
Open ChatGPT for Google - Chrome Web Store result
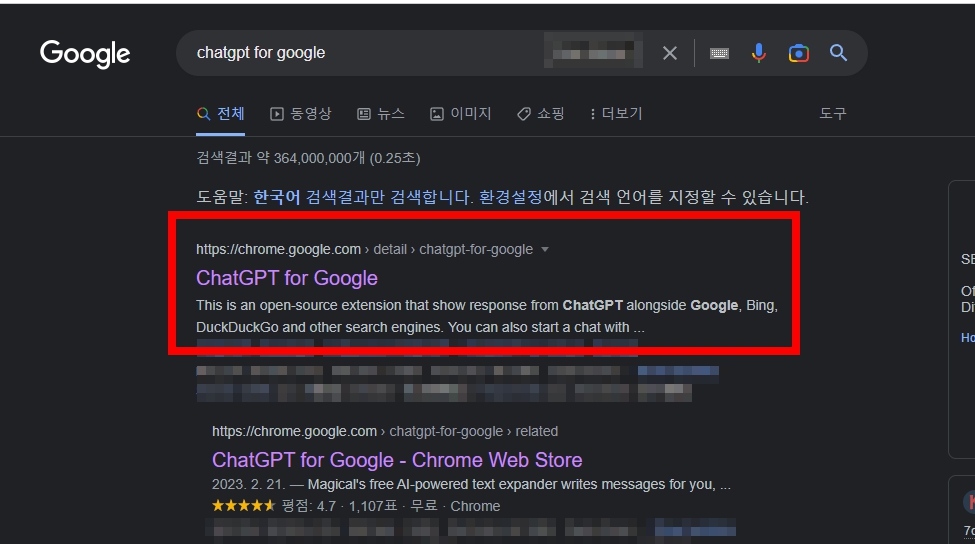pos(397,460)
